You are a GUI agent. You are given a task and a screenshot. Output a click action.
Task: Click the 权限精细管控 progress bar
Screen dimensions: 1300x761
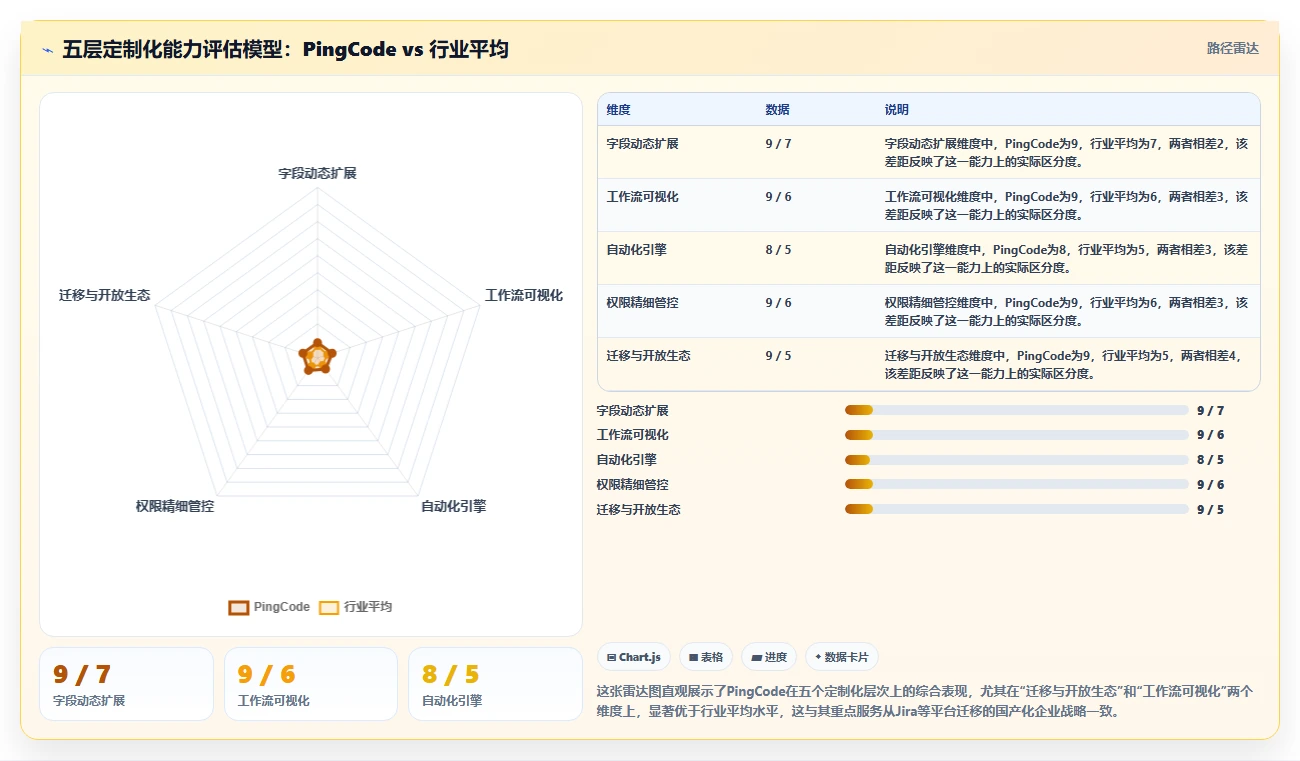coord(1016,484)
